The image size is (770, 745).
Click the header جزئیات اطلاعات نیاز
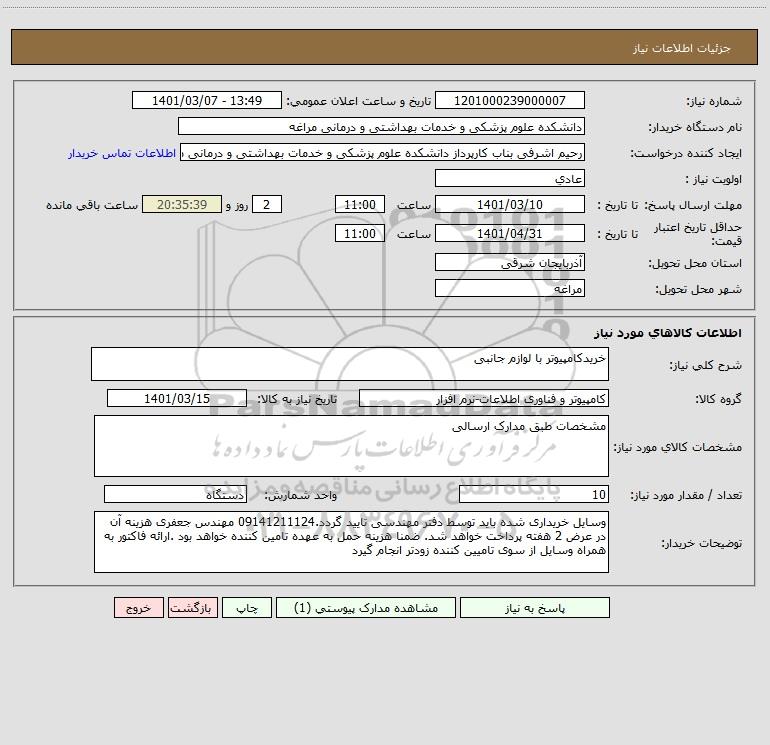point(682,48)
